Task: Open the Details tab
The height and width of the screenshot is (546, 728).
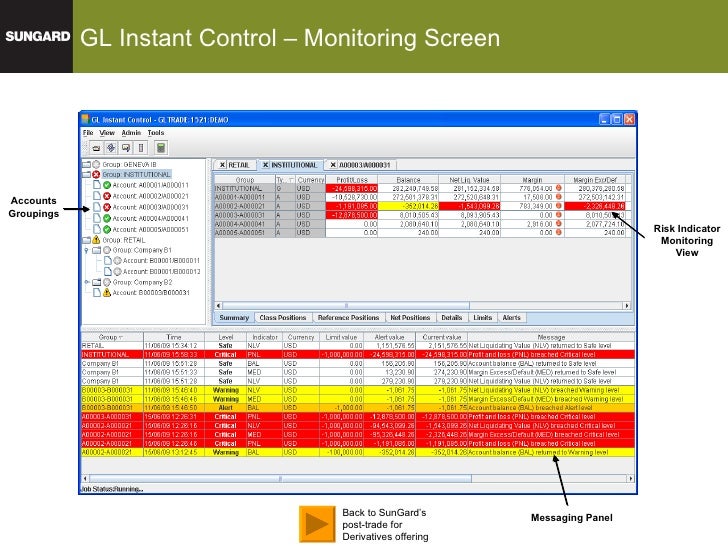Action: tap(452, 318)
